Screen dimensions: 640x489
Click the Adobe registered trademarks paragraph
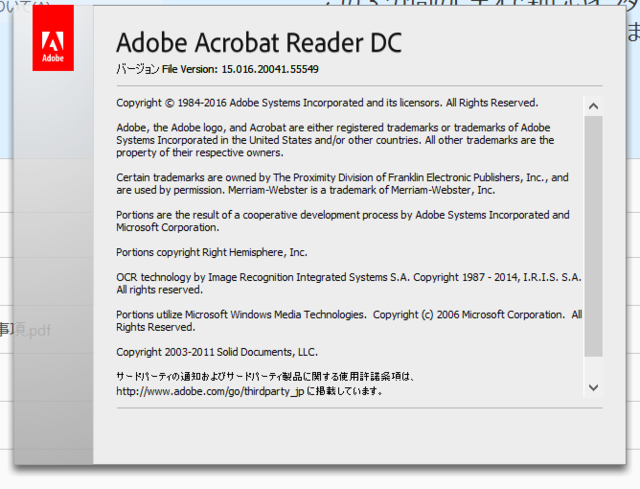point(335,140)
